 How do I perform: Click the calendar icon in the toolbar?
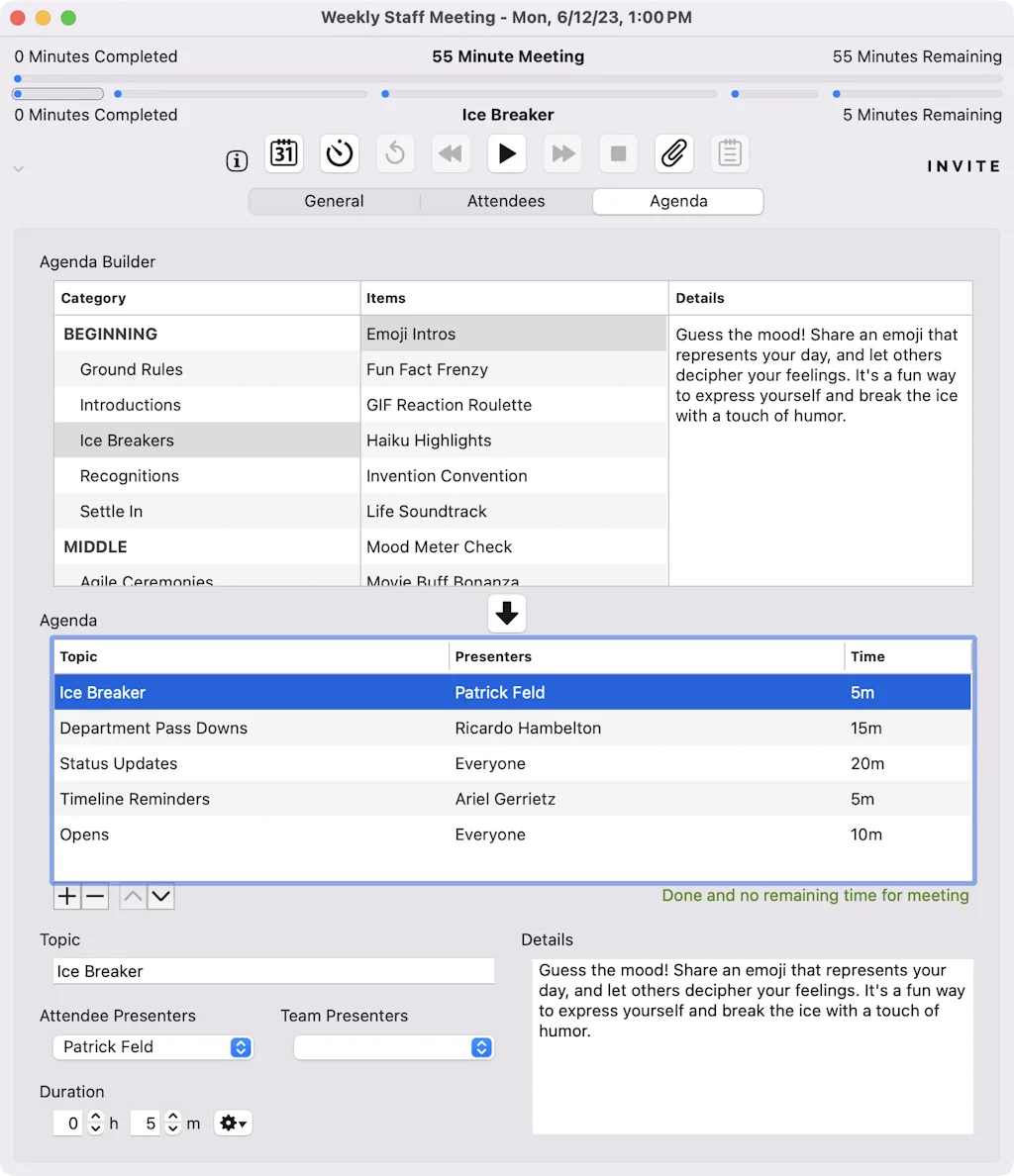click(284, 153)
